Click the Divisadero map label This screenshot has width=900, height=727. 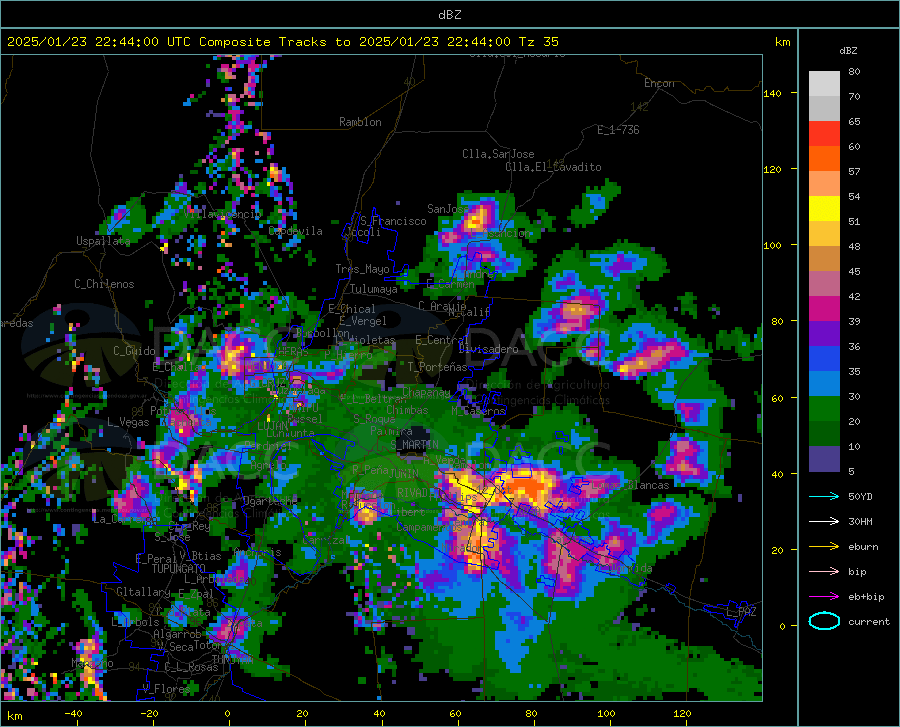[x=488, y=349]
